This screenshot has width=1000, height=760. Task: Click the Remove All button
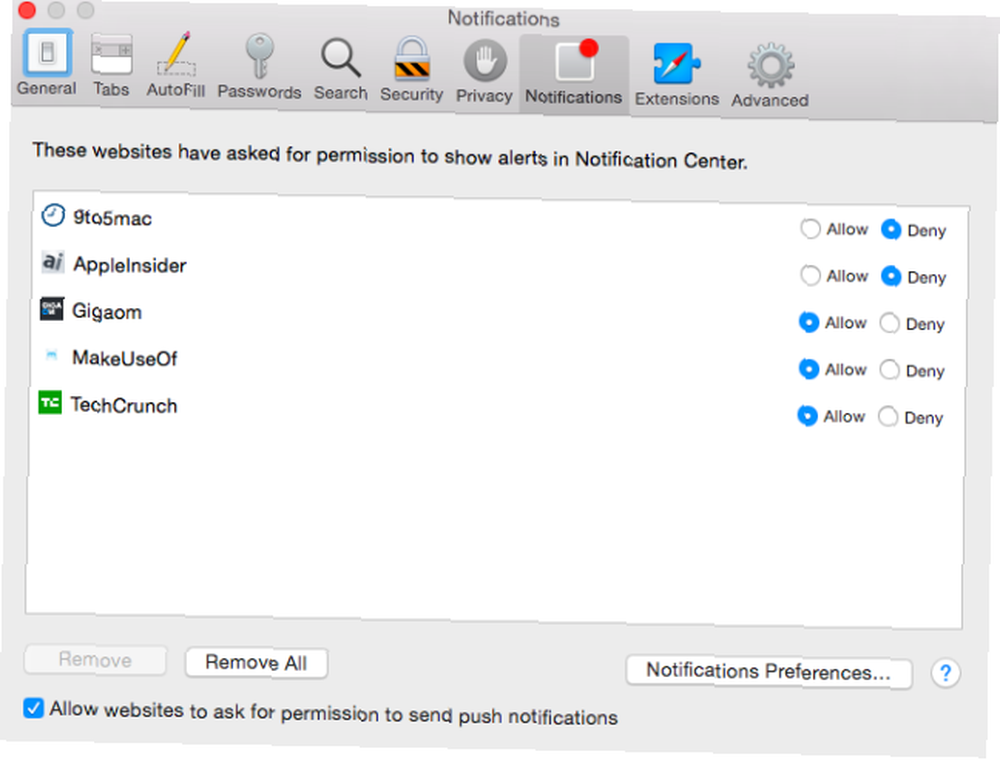pyautogui.click(x=256, y=662)
